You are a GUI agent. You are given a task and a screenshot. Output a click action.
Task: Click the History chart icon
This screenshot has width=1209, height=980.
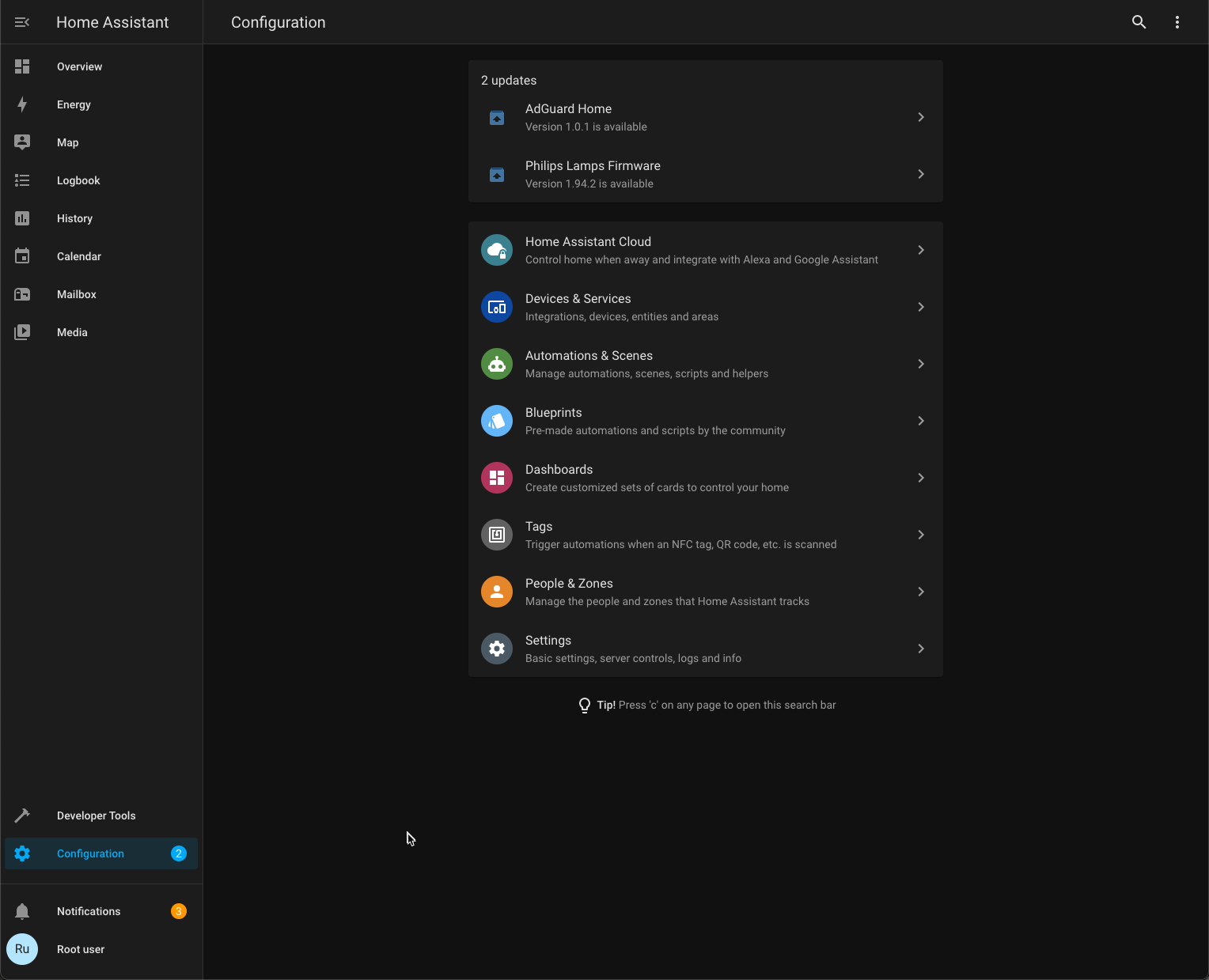(x=22, y=218)
